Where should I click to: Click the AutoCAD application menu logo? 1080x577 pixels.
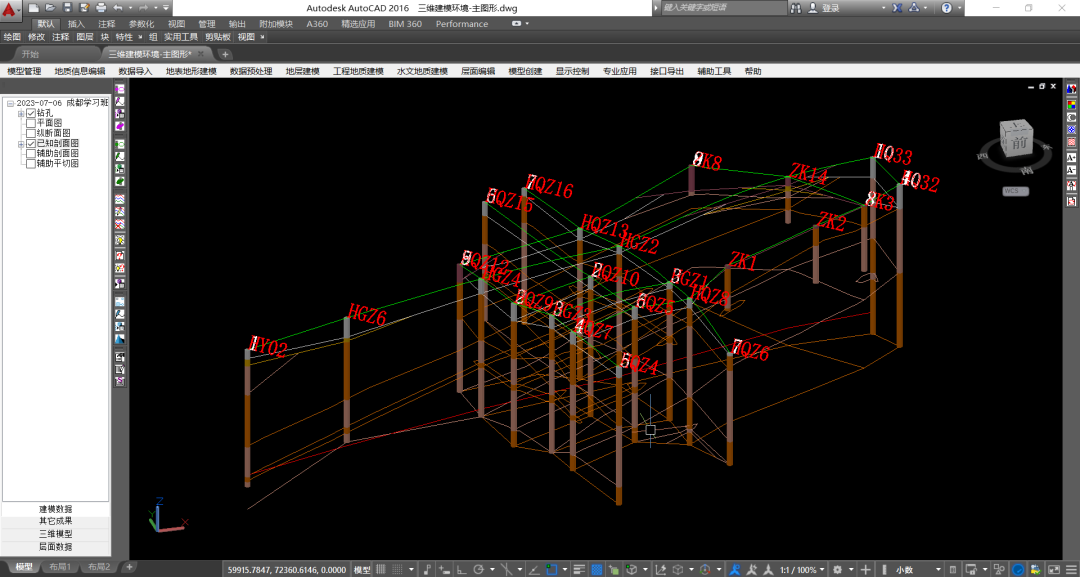pos(11,11)
